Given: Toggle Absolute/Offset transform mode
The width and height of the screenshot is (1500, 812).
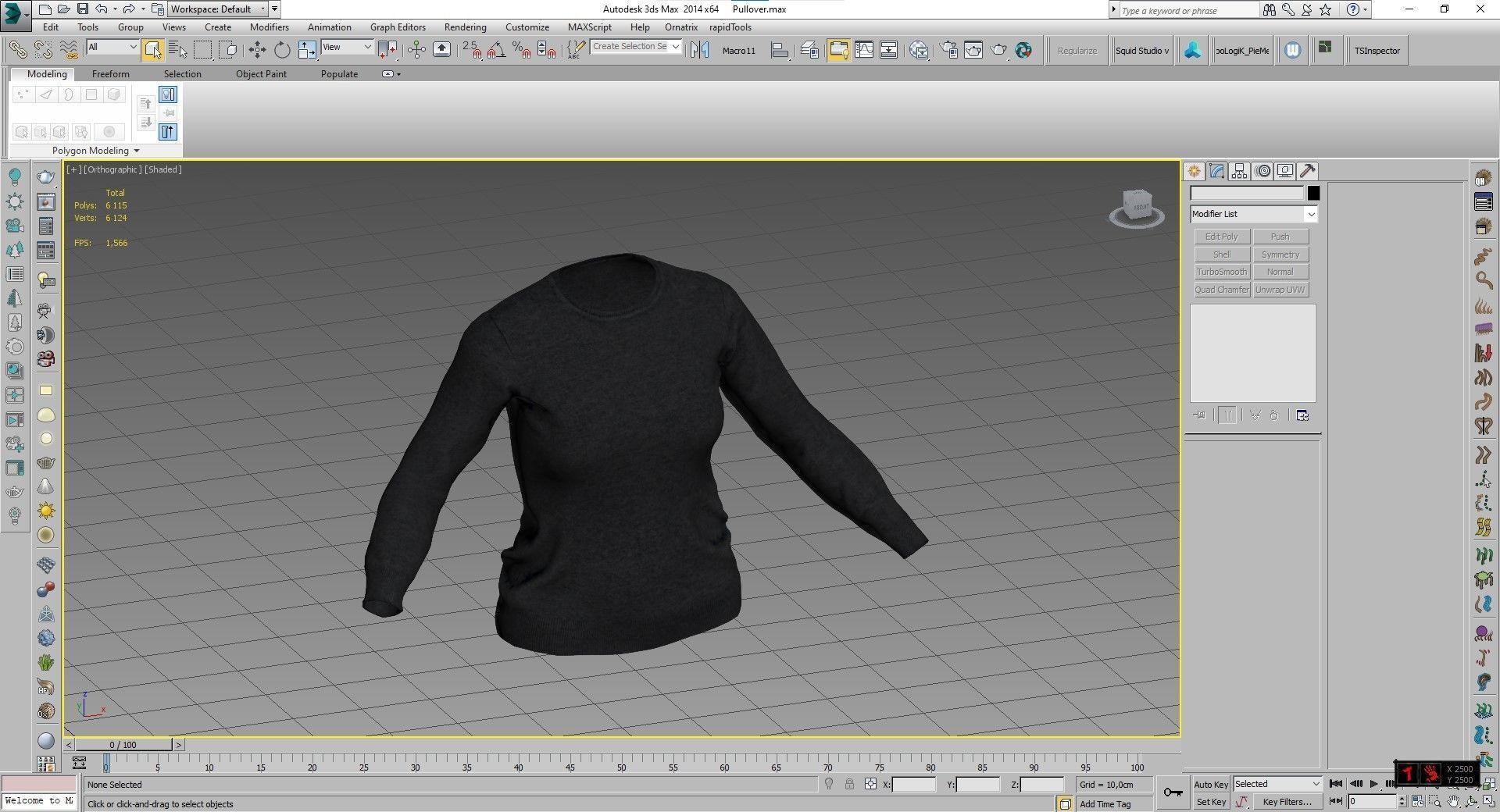Looking at the screenshot, I should tap(870, 784).
